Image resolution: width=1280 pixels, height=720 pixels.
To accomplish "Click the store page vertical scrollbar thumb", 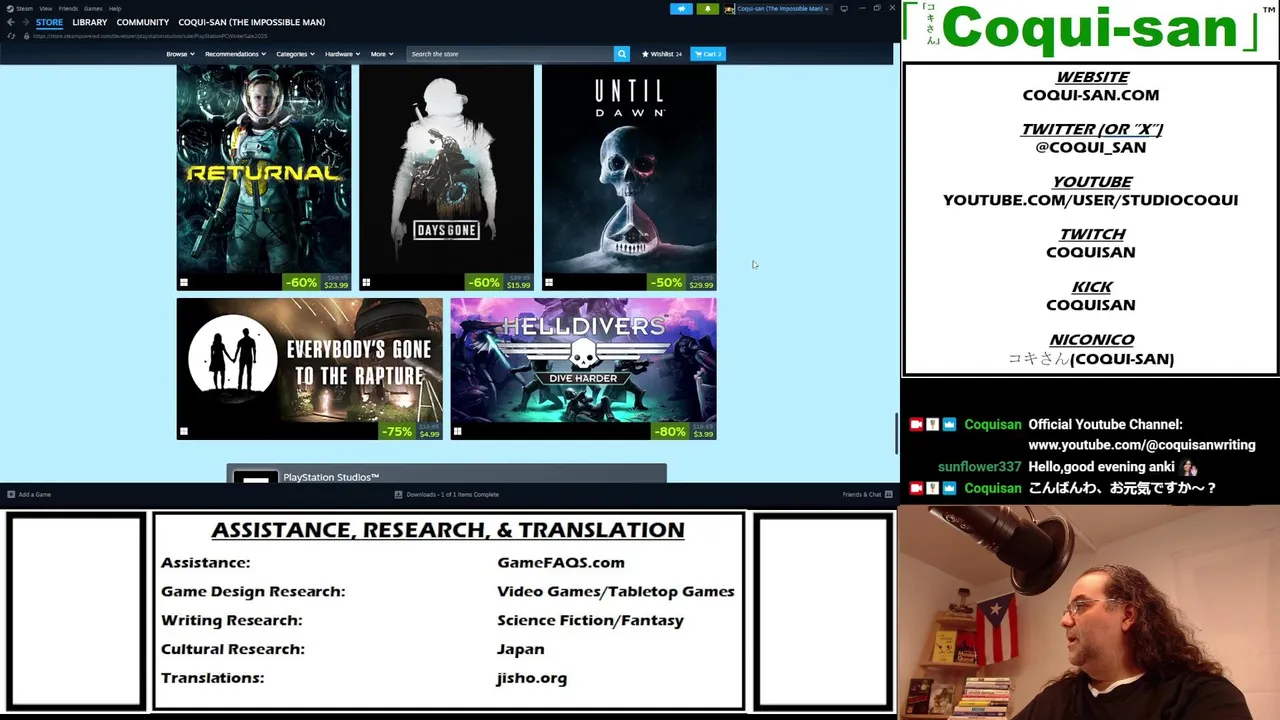I will click(x=896, y=432).
